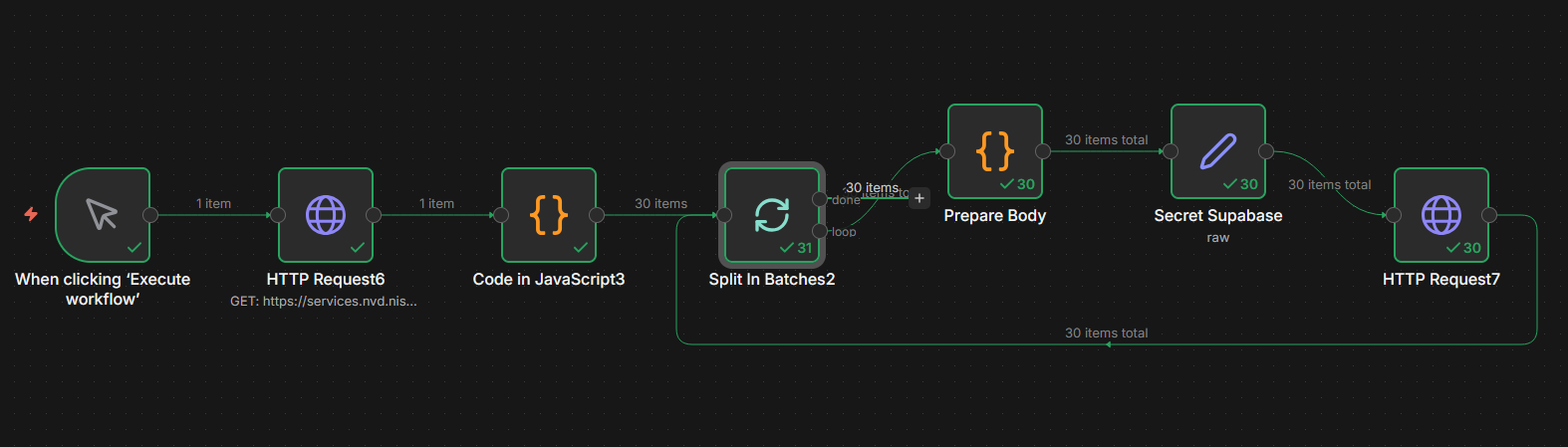Click the HTTP Request6 node label text
Screen dimensions: 1568x447
326,280
